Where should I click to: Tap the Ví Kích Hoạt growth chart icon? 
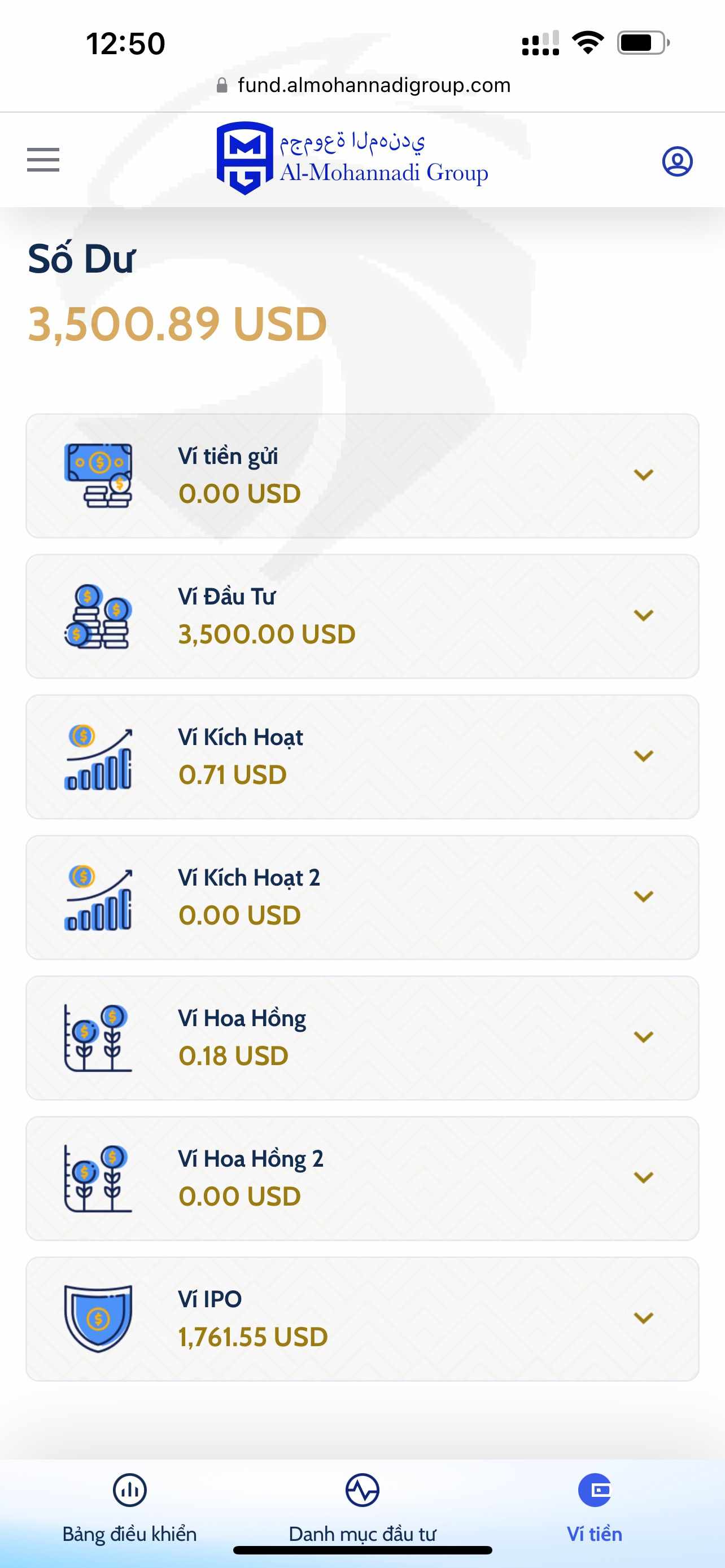coord(98,756)
